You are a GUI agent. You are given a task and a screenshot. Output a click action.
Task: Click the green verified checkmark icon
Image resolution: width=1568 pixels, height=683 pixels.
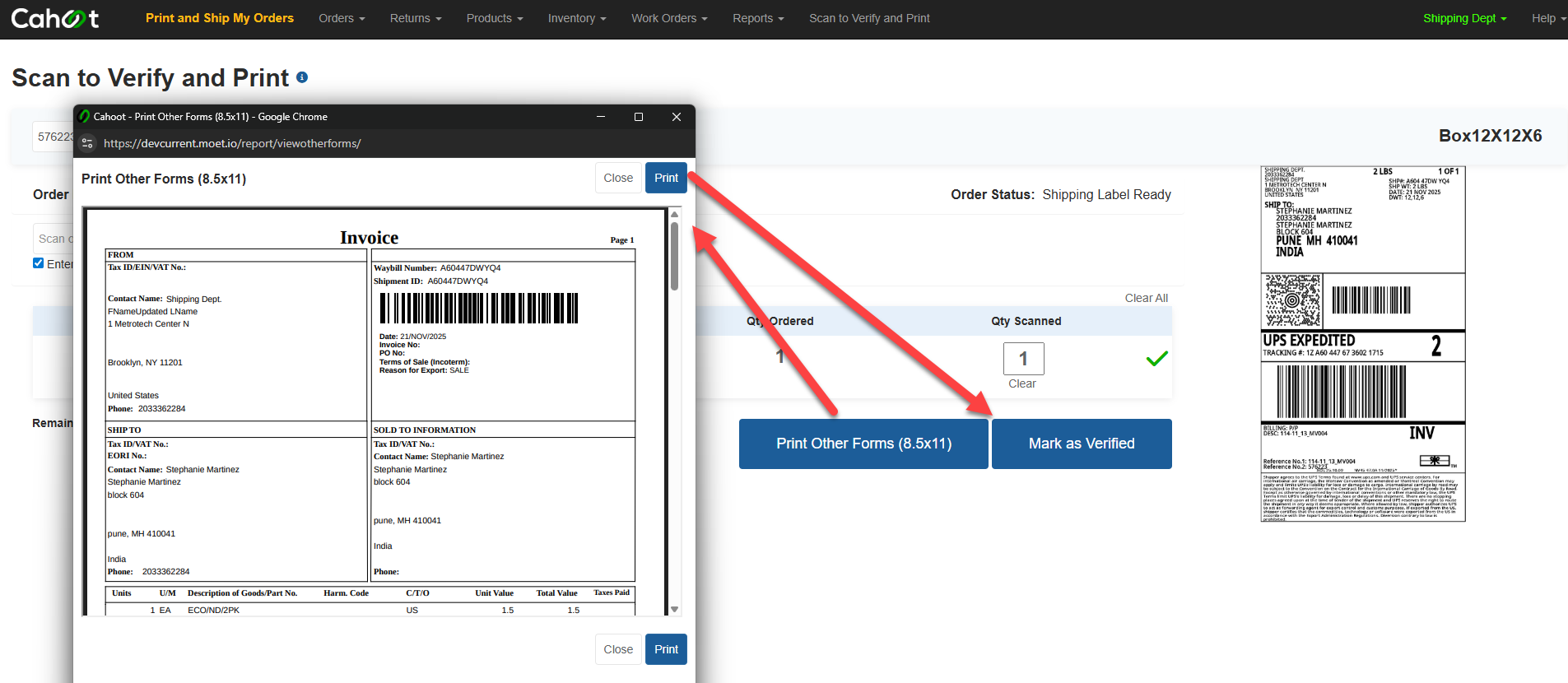tap(1157, 359)
